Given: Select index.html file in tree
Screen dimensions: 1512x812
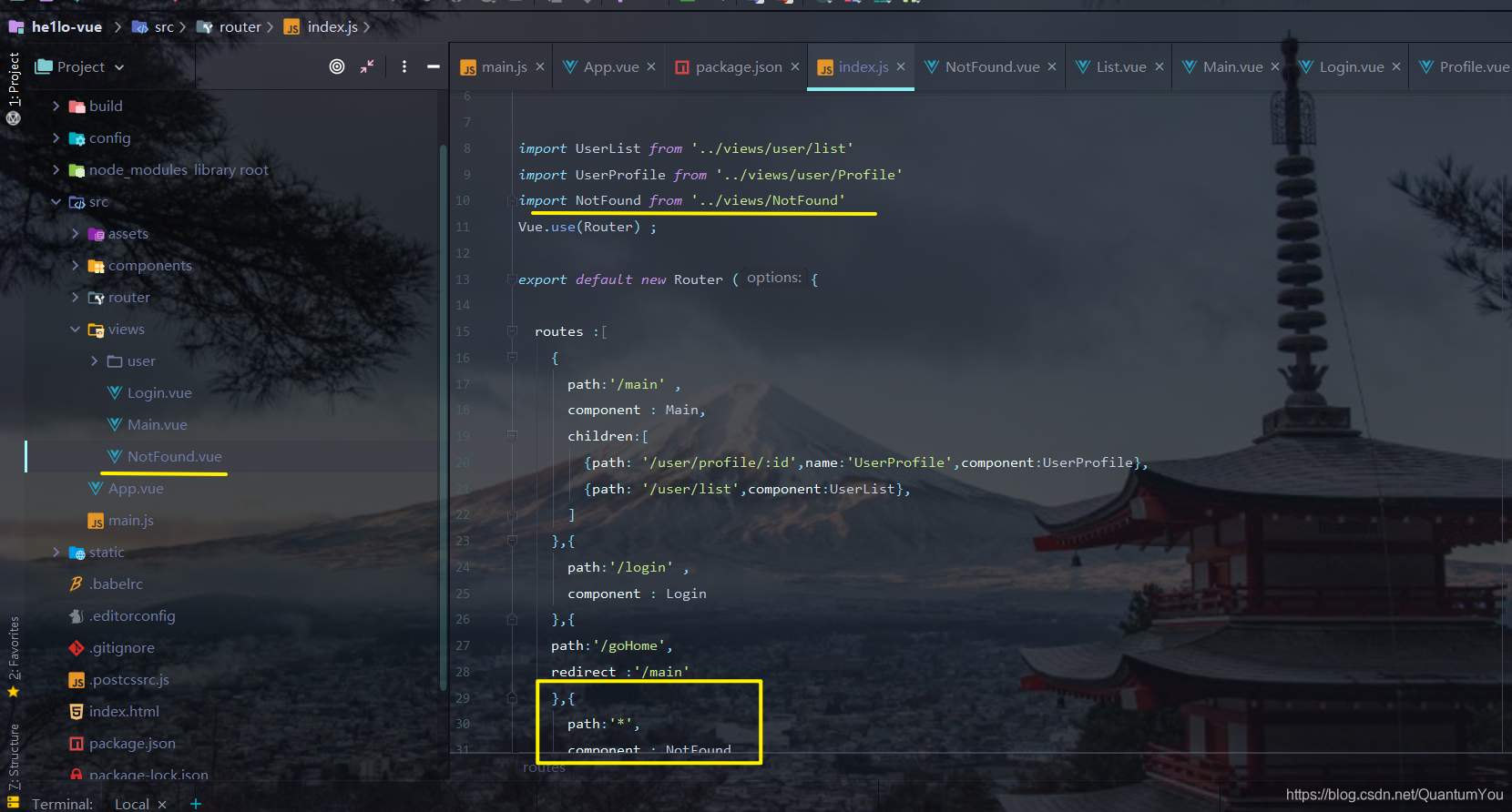Looking at the screenshot, I should (x=124, y=712).
